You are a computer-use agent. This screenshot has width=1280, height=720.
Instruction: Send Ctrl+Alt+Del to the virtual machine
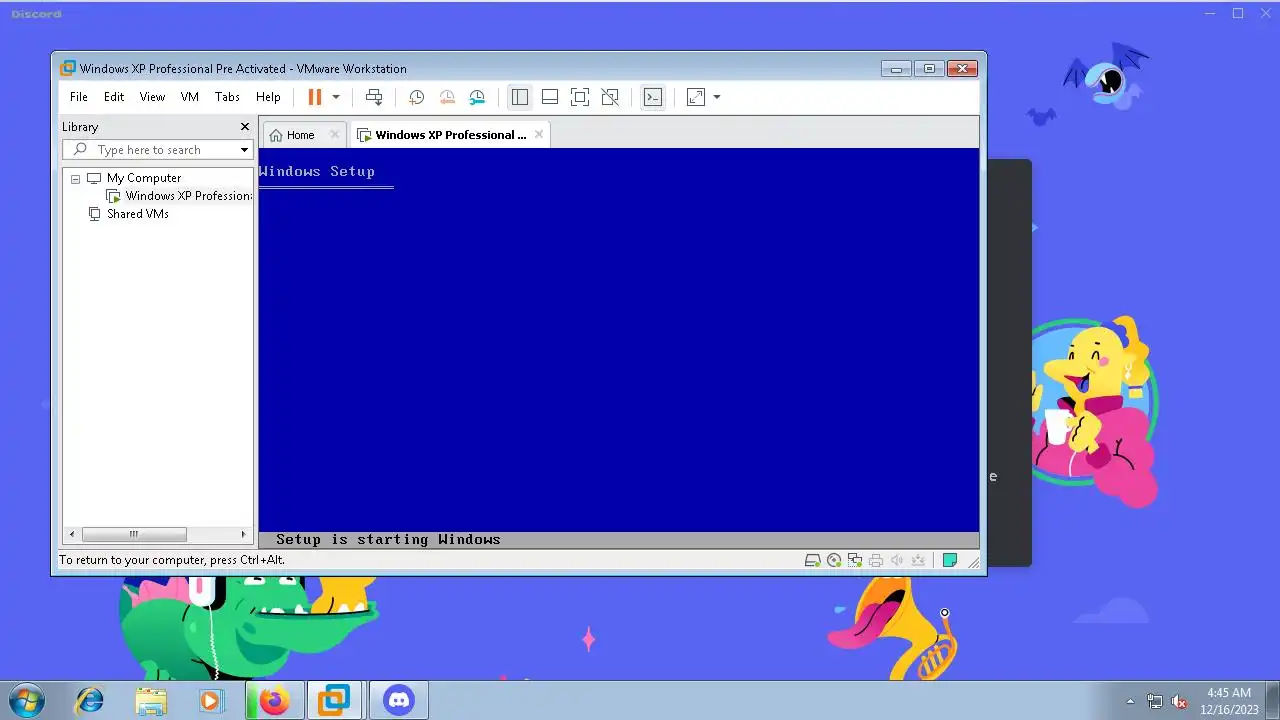coord(374,97)
